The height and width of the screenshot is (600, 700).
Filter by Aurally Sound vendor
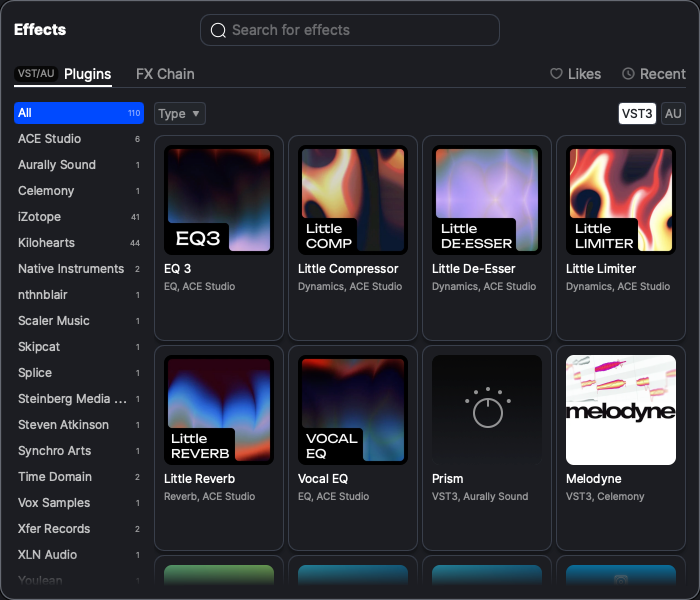[79, 165]
